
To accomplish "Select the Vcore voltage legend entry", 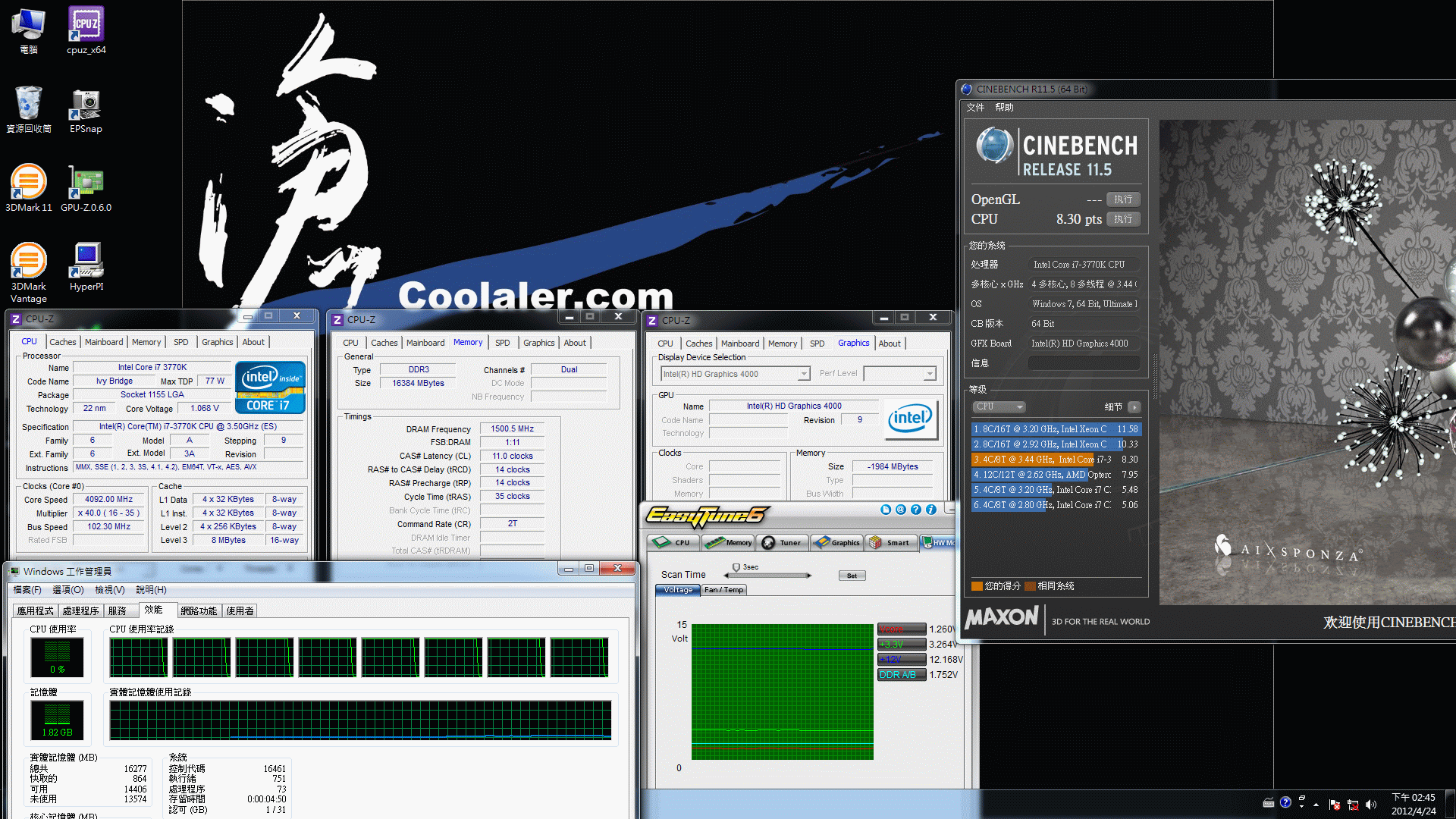I will (x=902, y=629).
